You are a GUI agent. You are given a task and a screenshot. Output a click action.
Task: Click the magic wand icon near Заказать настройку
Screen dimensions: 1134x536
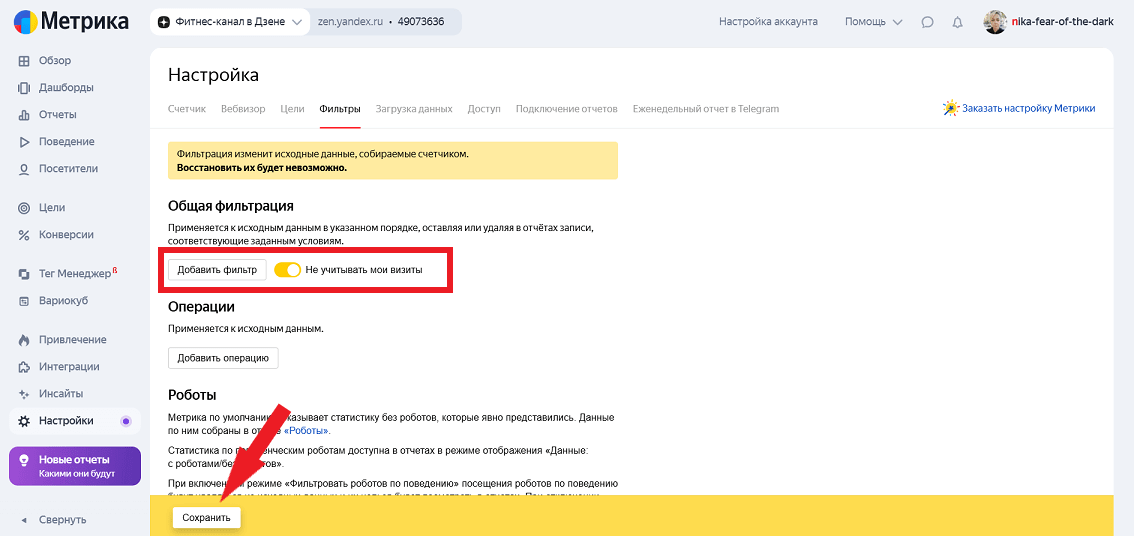[x=950, y=109]
